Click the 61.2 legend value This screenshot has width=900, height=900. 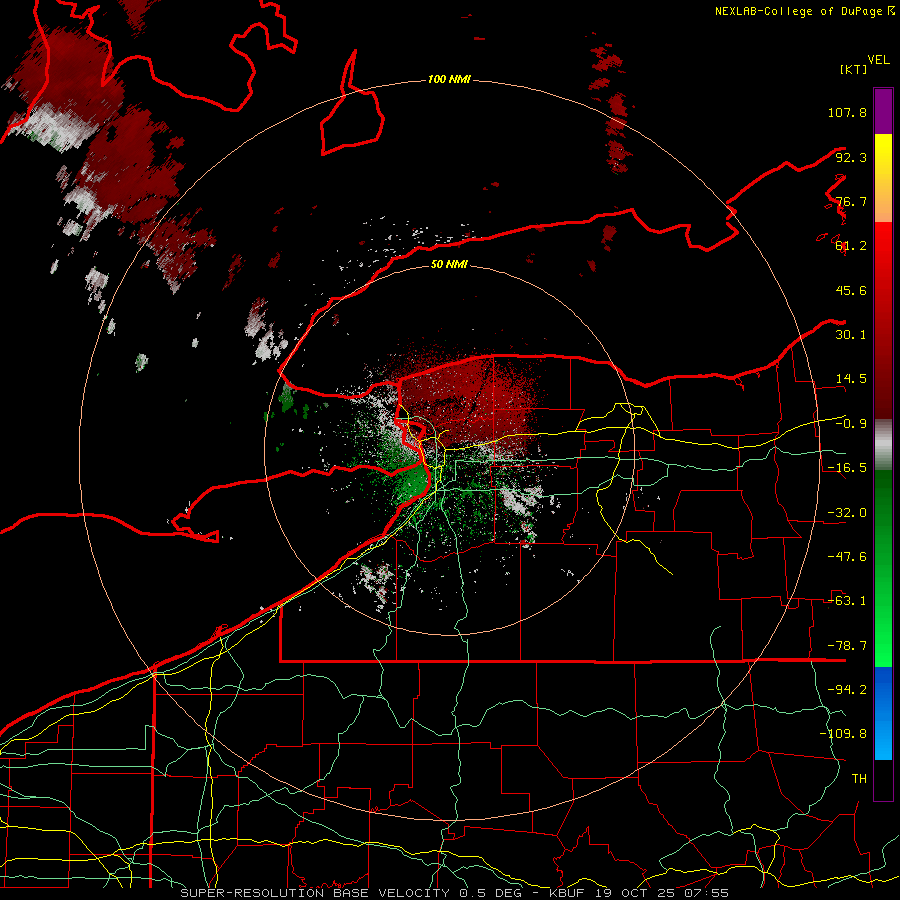point(851,246)
